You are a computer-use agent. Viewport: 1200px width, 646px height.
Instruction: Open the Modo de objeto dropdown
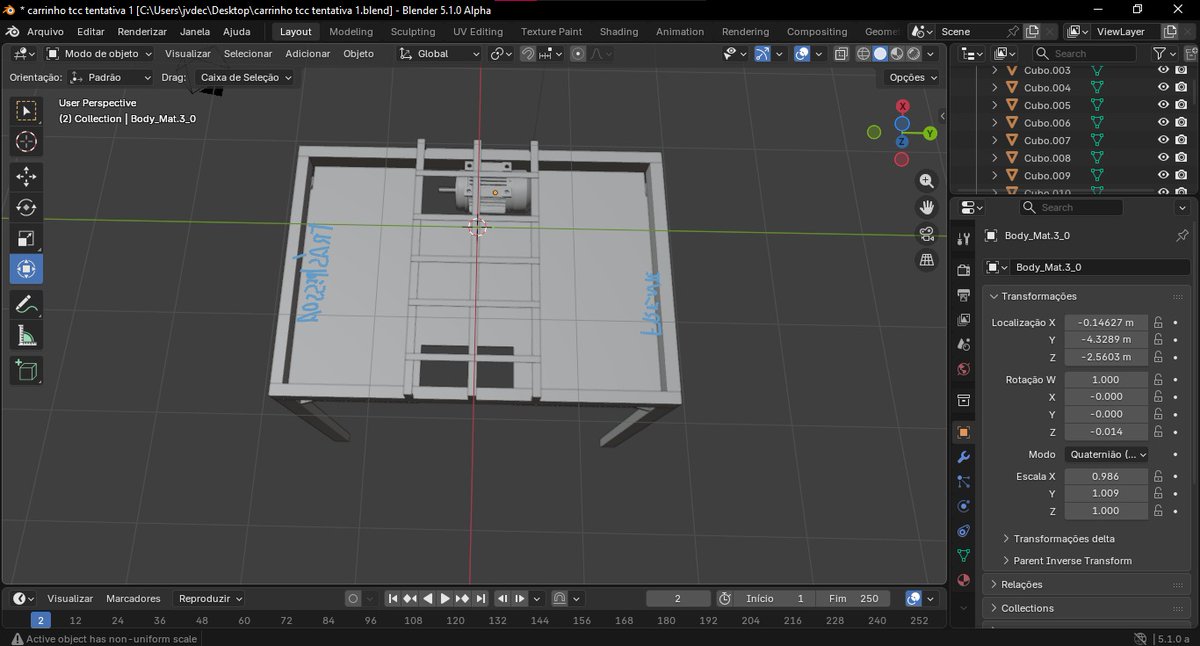tap(99, 54)
